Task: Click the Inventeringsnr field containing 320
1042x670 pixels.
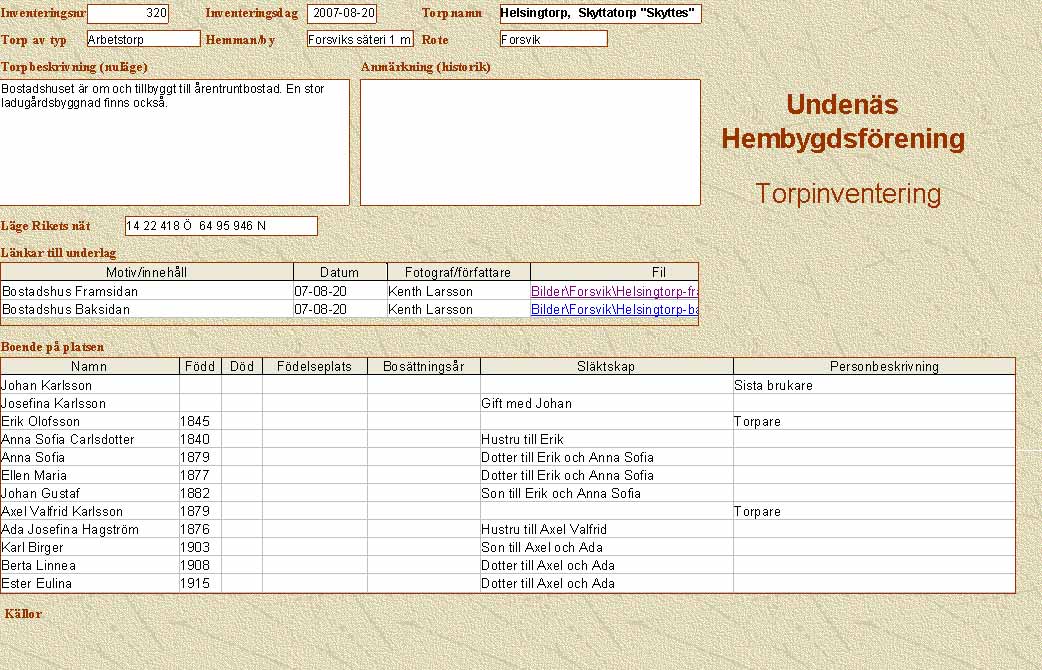Action: tap(128, 14)
